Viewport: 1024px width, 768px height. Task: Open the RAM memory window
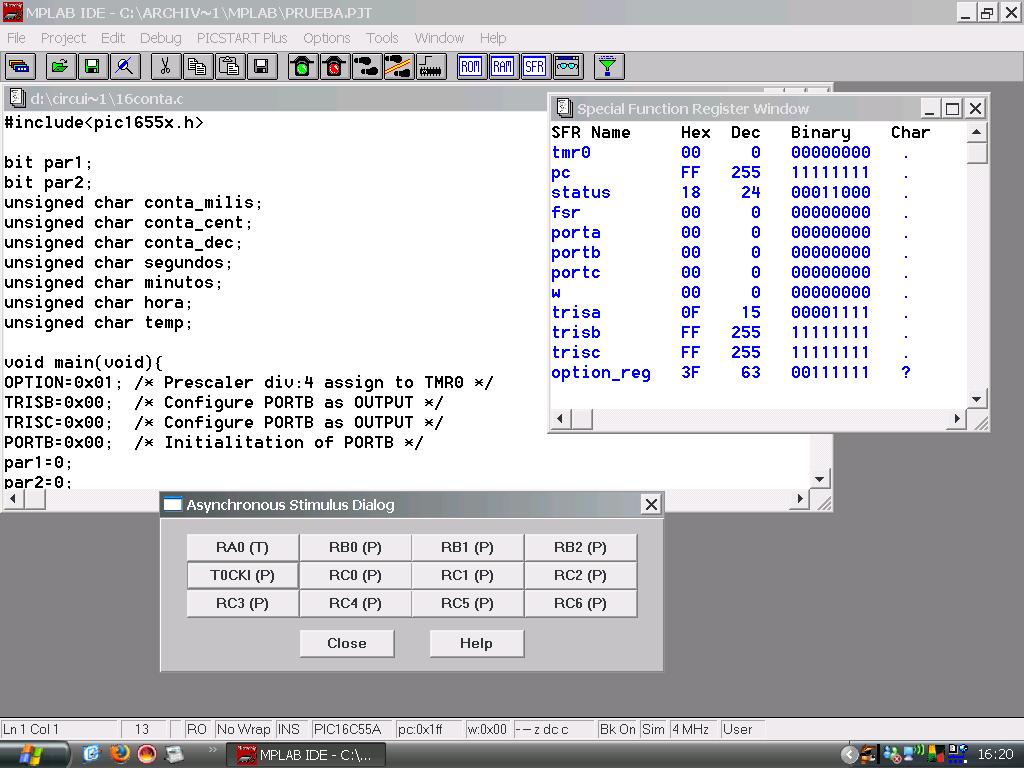click(503, 67)
